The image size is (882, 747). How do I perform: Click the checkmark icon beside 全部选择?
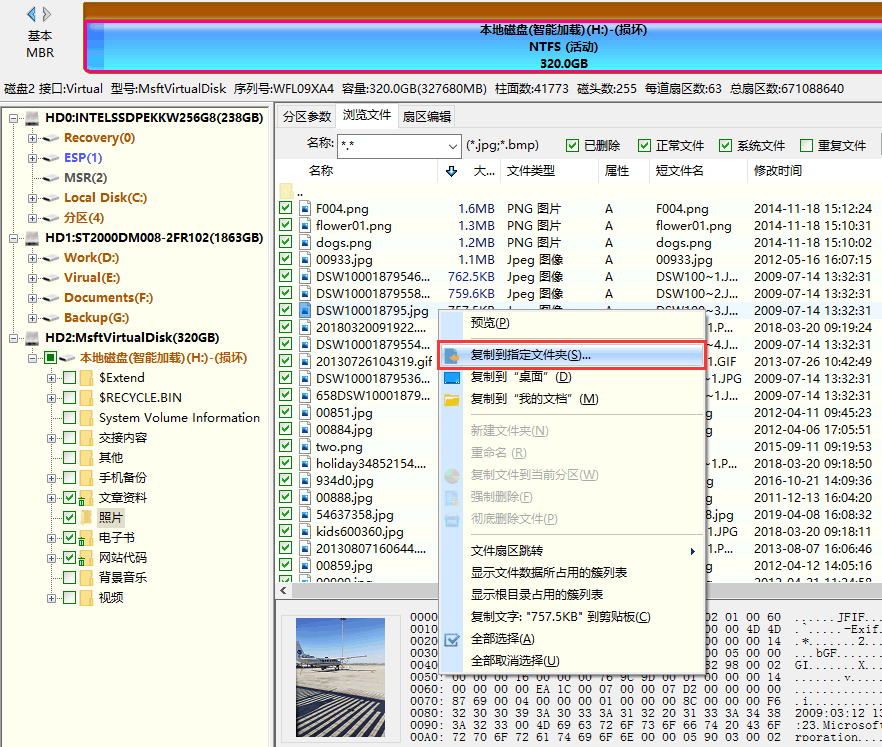(452, 639)
